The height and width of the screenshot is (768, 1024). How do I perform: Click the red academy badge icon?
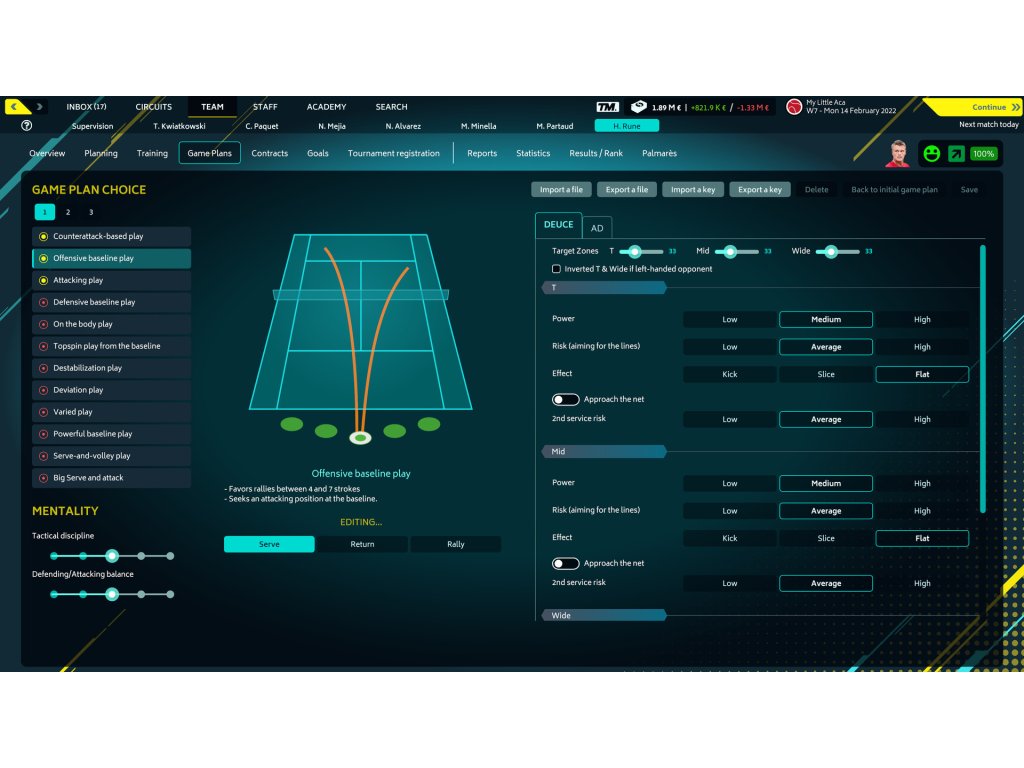point(794,107)
